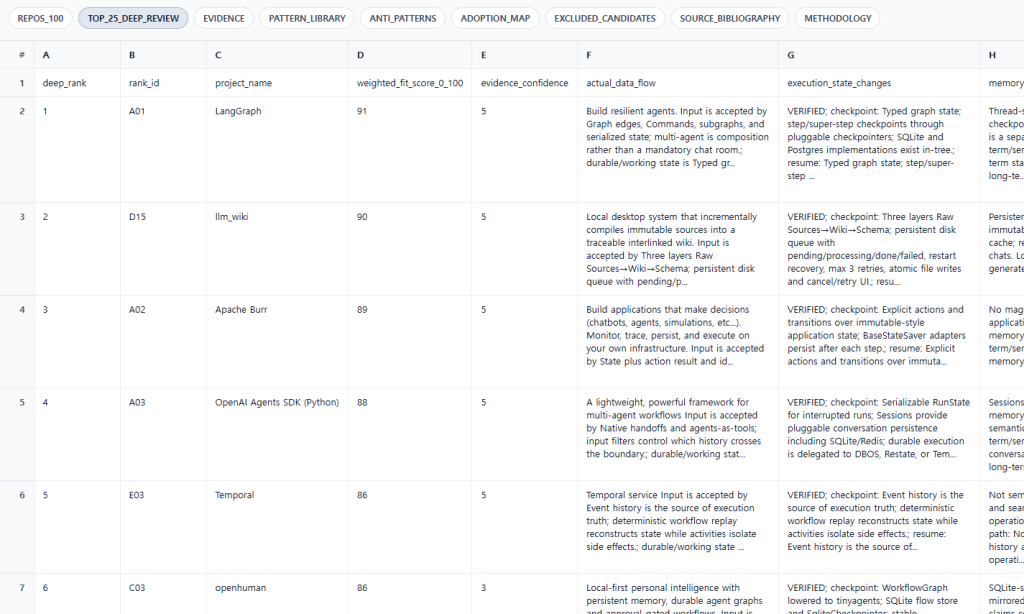Switch to the REPOS_100 tab
Image resolution: width=1024 pixels, height=614 pixels.
(40, 18)
